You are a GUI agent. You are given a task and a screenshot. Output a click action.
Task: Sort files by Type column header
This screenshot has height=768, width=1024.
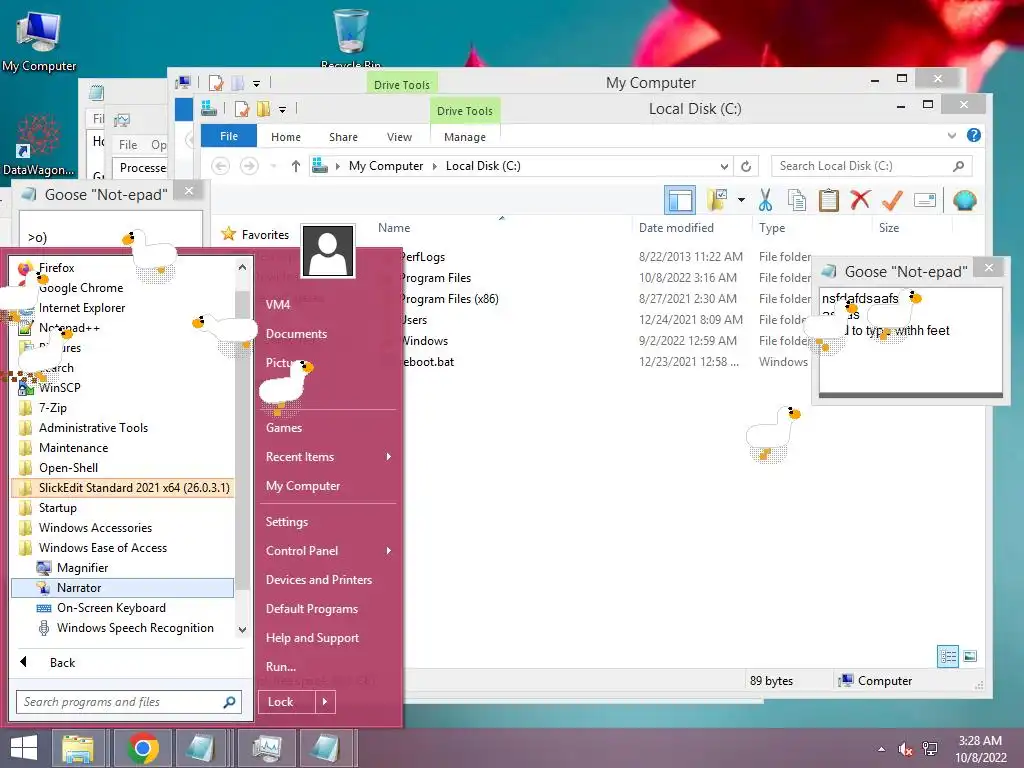coord(772,228)
